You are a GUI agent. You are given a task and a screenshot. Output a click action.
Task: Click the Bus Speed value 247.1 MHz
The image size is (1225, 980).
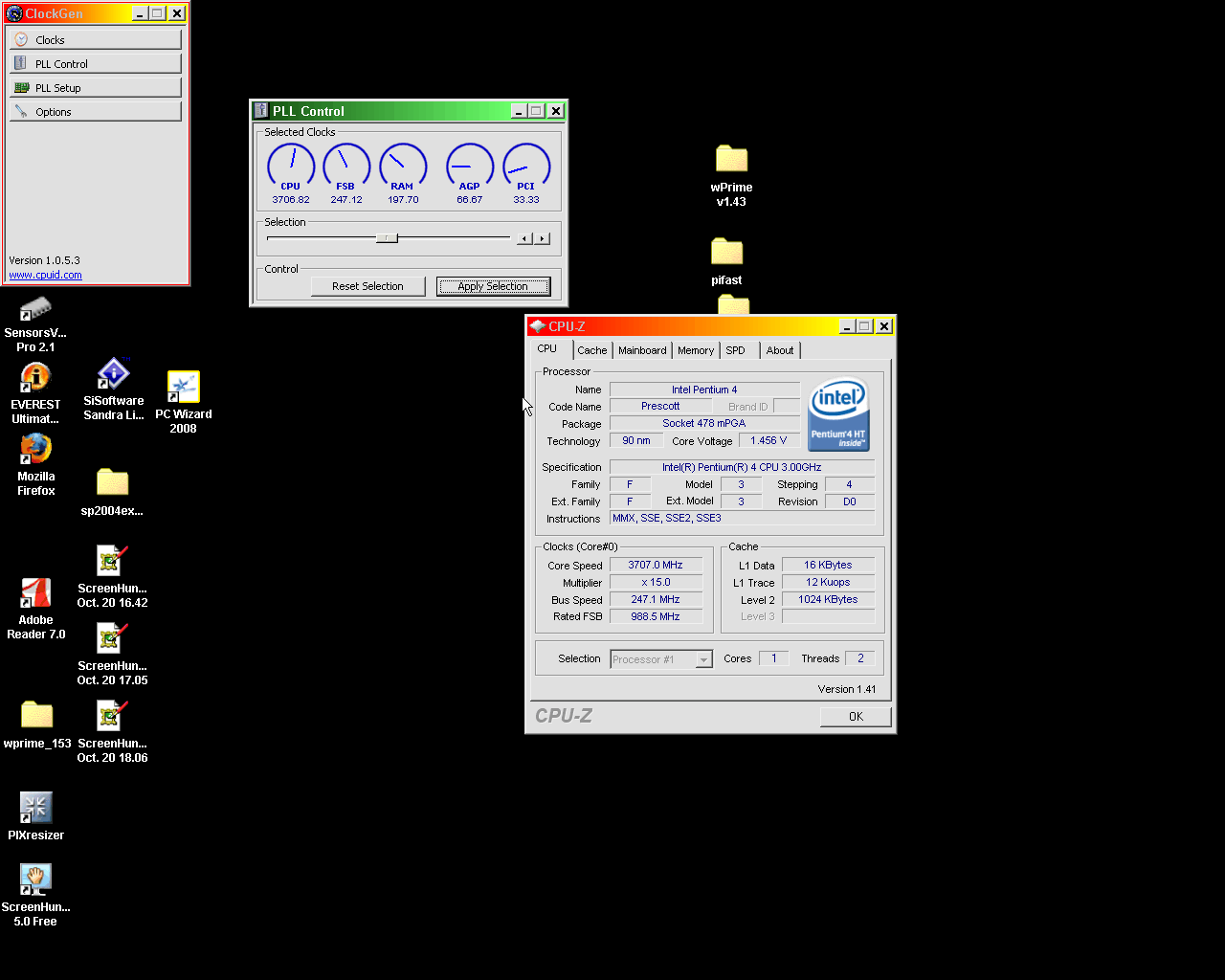click(656, 599)
